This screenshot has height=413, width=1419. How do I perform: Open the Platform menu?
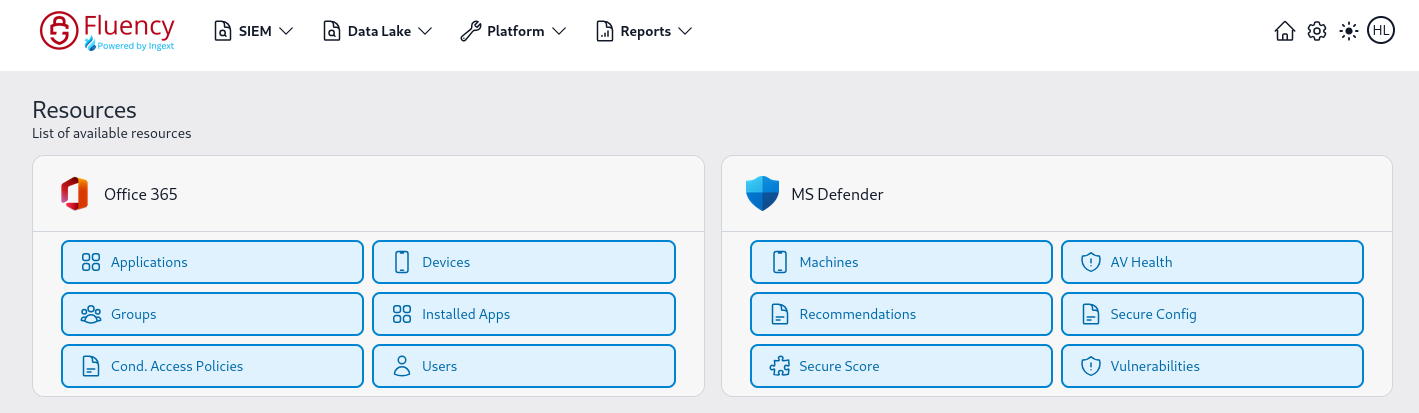[x=513, y=31]
